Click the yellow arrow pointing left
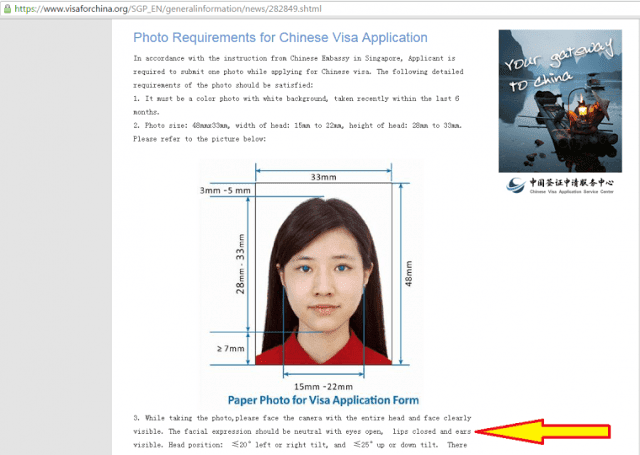 542,431
